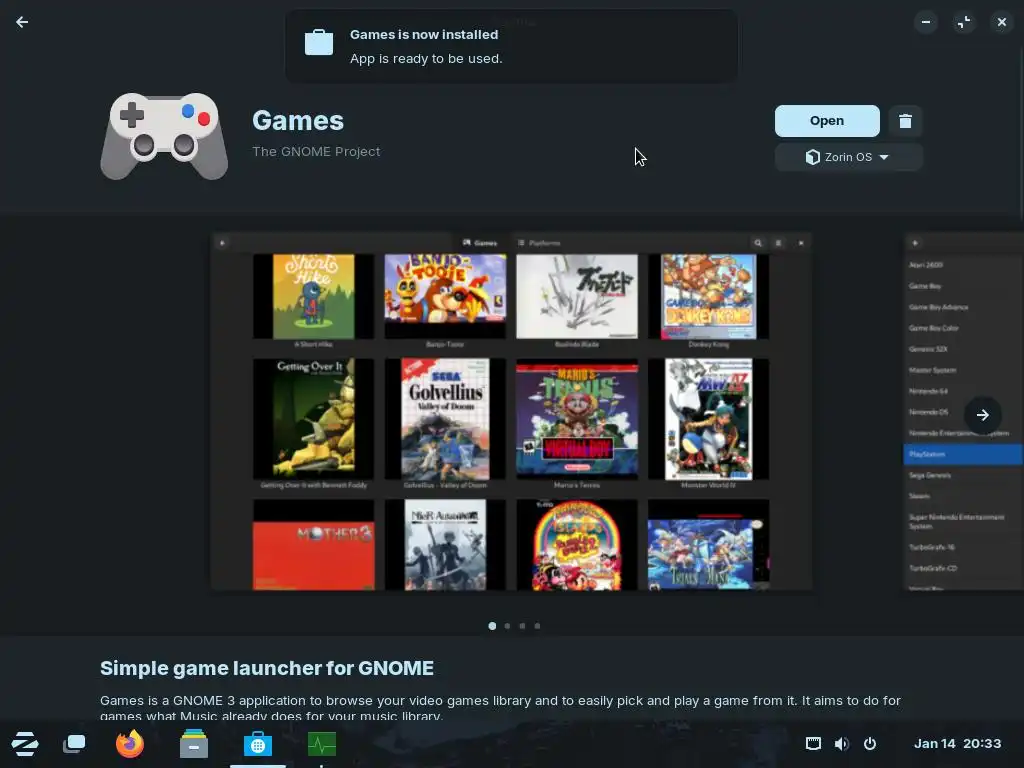Viewport: 1024px width, 768px height.
Task: Open the volume control in tray
Action: [842, 744]
